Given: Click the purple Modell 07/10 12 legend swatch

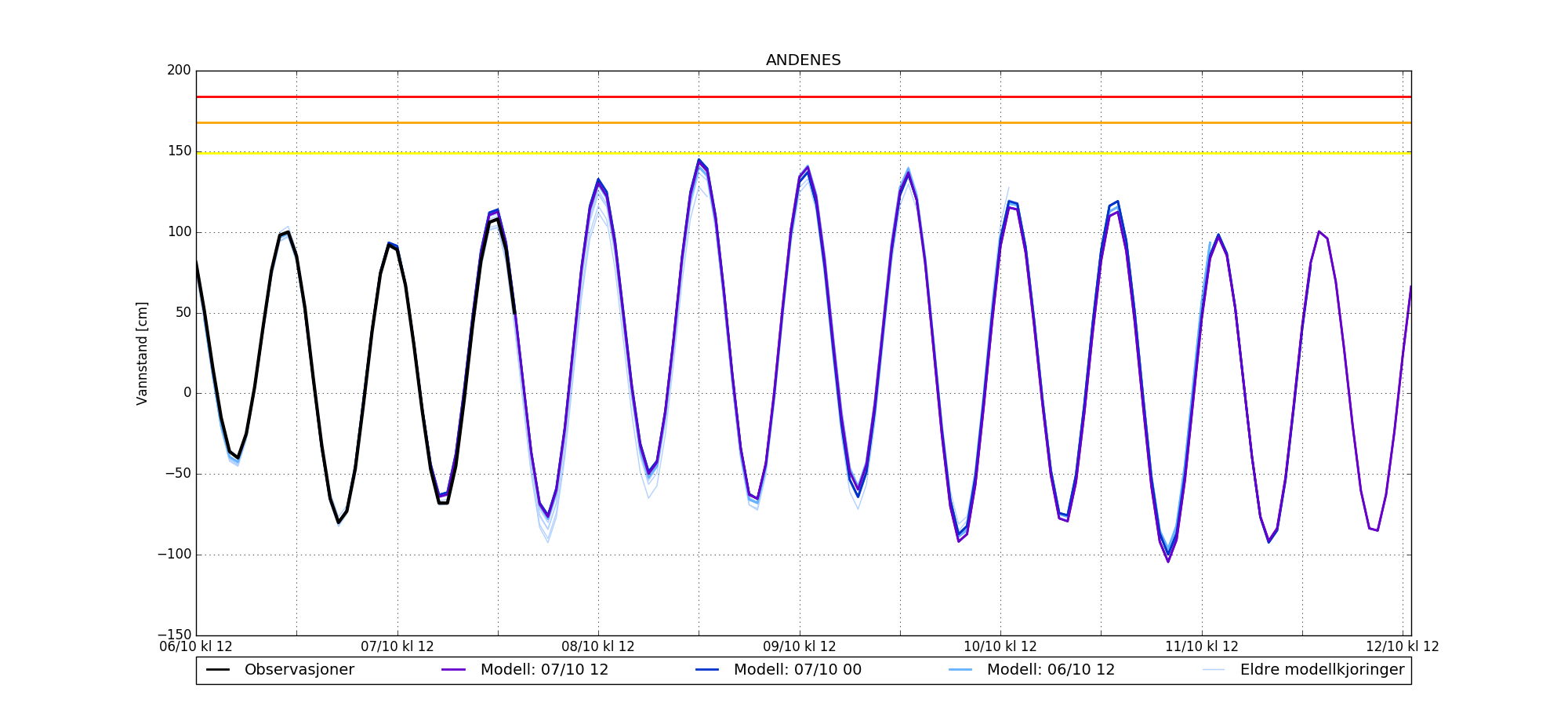Looking at the screenshot, I should click(x=454, y=670).
